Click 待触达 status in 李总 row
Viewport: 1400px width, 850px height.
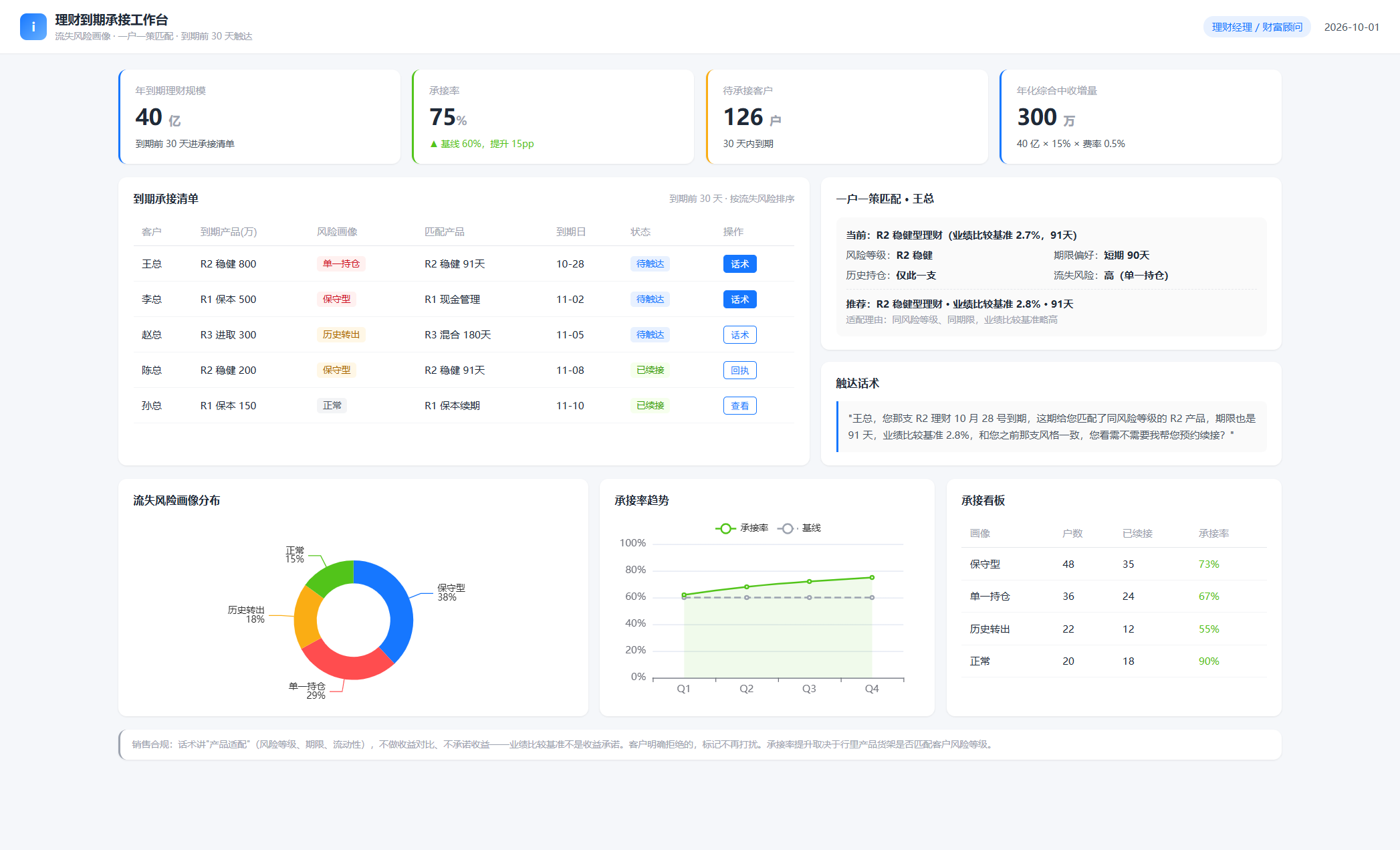650,299
